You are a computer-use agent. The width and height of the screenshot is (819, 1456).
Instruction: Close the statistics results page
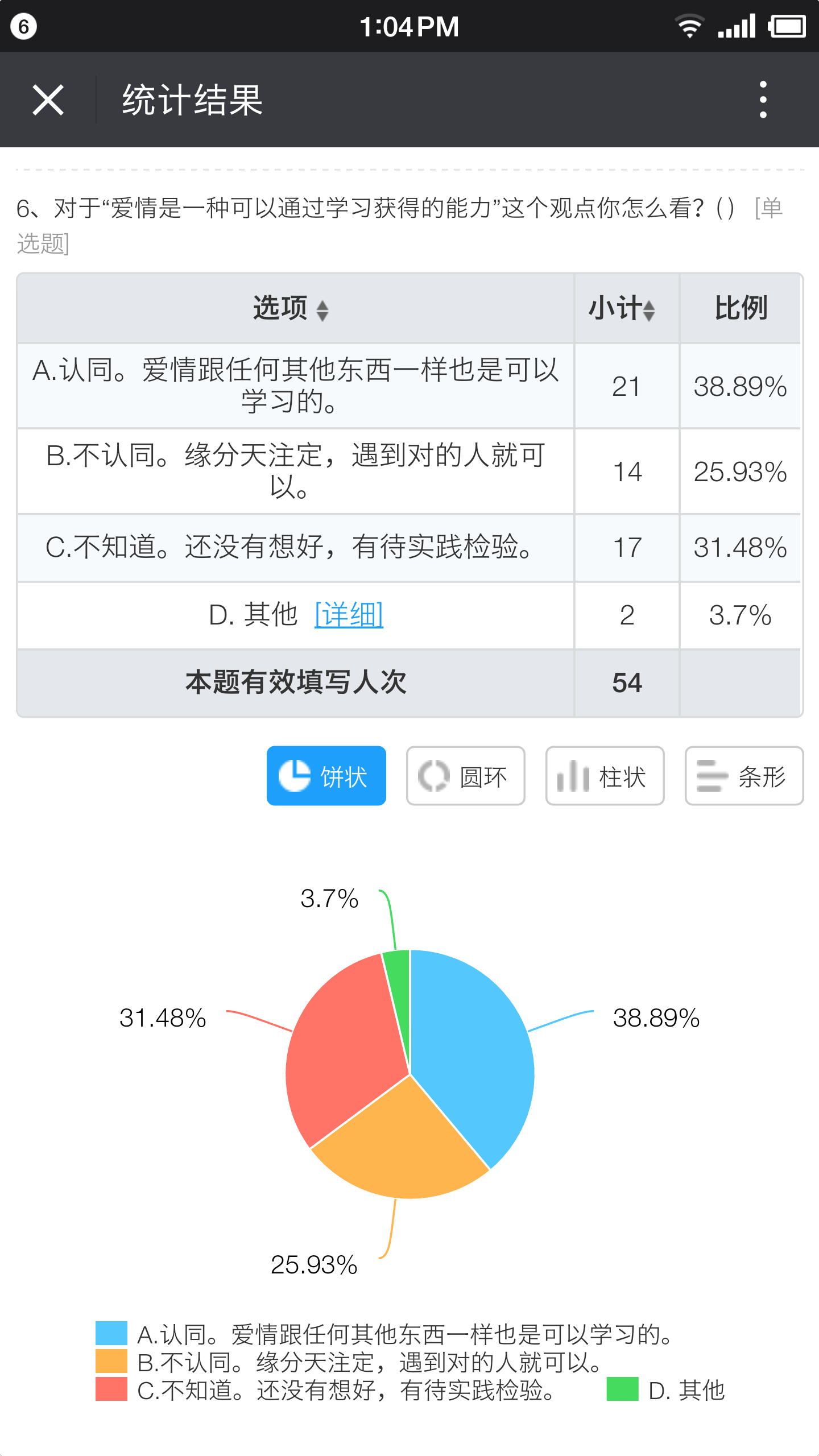point(48,100)
